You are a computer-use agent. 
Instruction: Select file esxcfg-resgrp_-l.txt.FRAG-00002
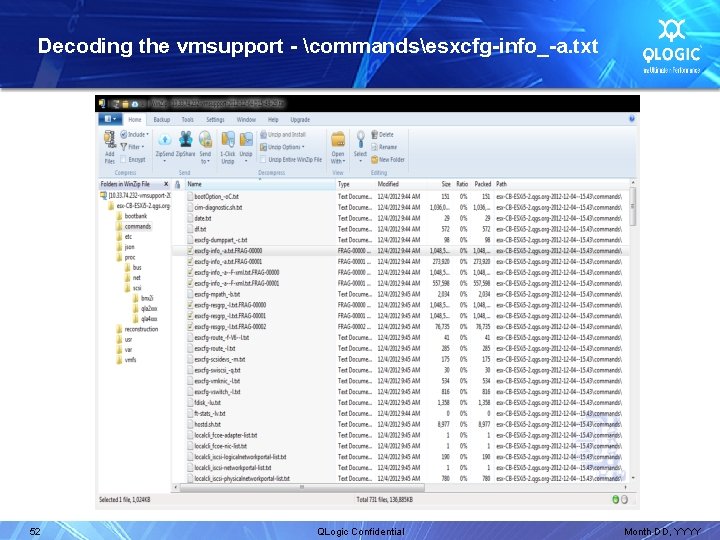(x=398, y=326)
